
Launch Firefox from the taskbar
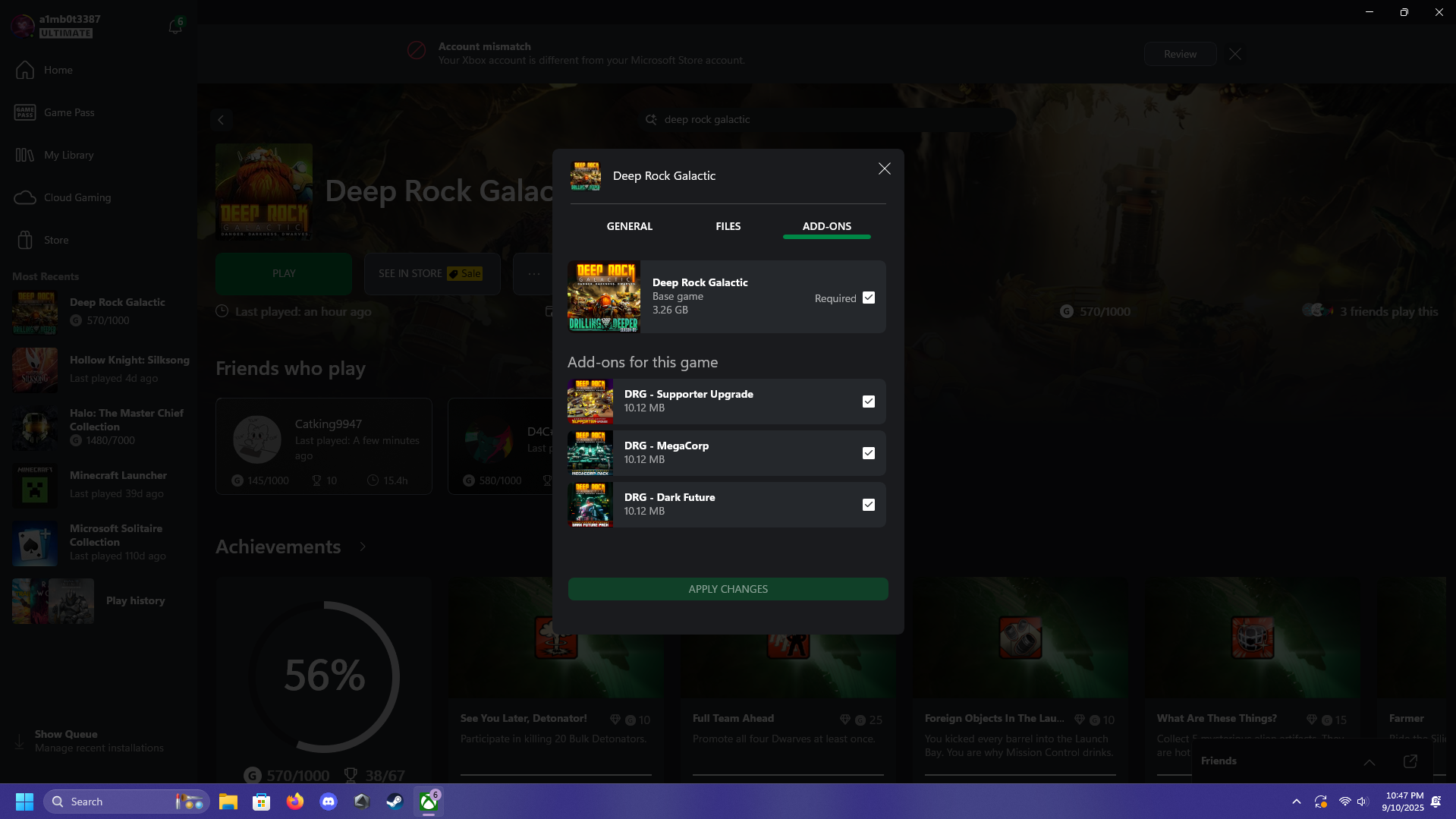(x=295, y=802)
